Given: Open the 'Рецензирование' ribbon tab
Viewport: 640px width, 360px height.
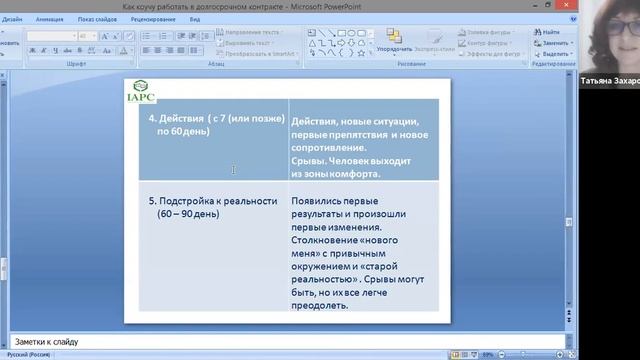Looking at the screenshot, I should click(x=153, y=19).
